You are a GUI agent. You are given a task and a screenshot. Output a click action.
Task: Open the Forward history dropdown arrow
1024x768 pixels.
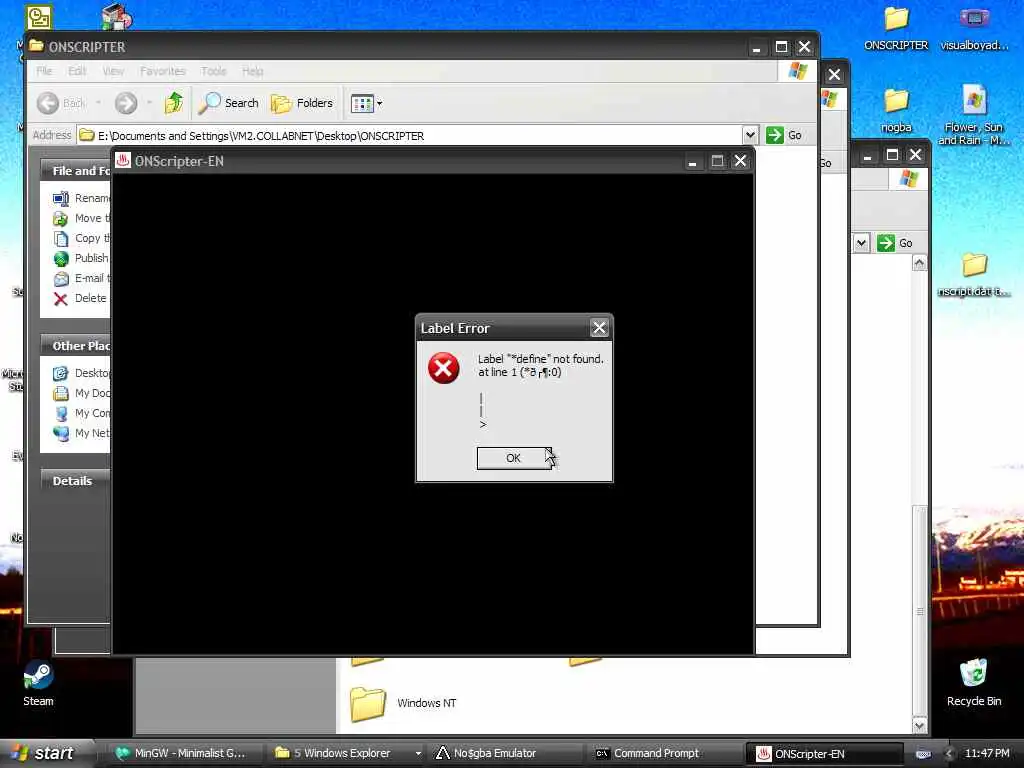click(150, 103)
